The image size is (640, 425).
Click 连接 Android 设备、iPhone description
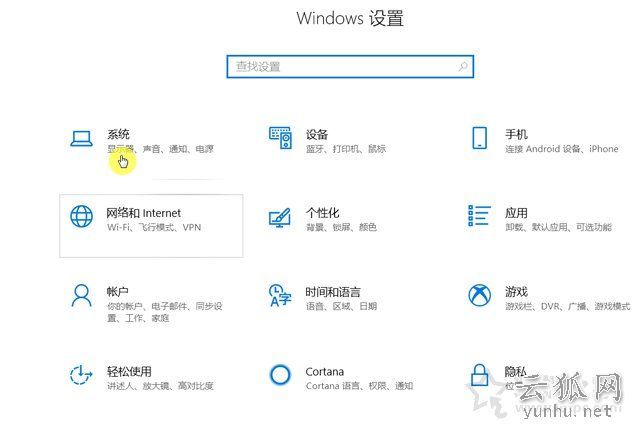[562, 149]
